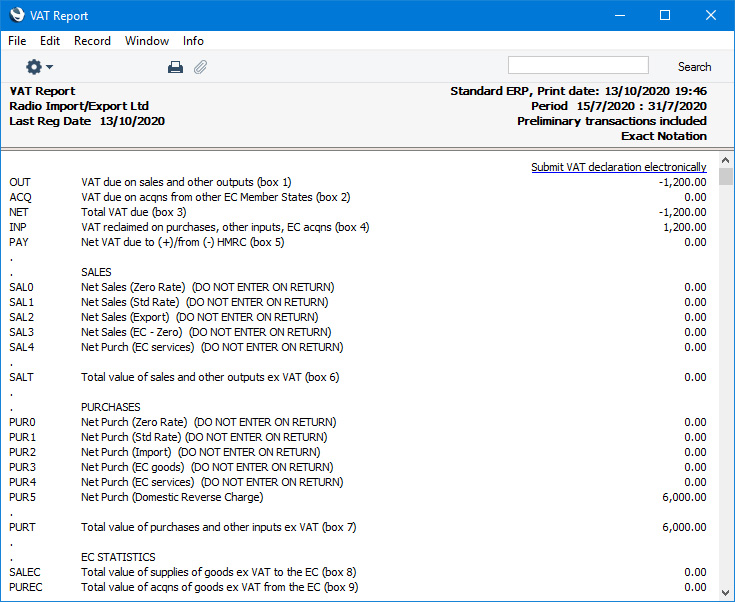Click the 'Radio Import/Export Ltd' company name

coord(79,106)
